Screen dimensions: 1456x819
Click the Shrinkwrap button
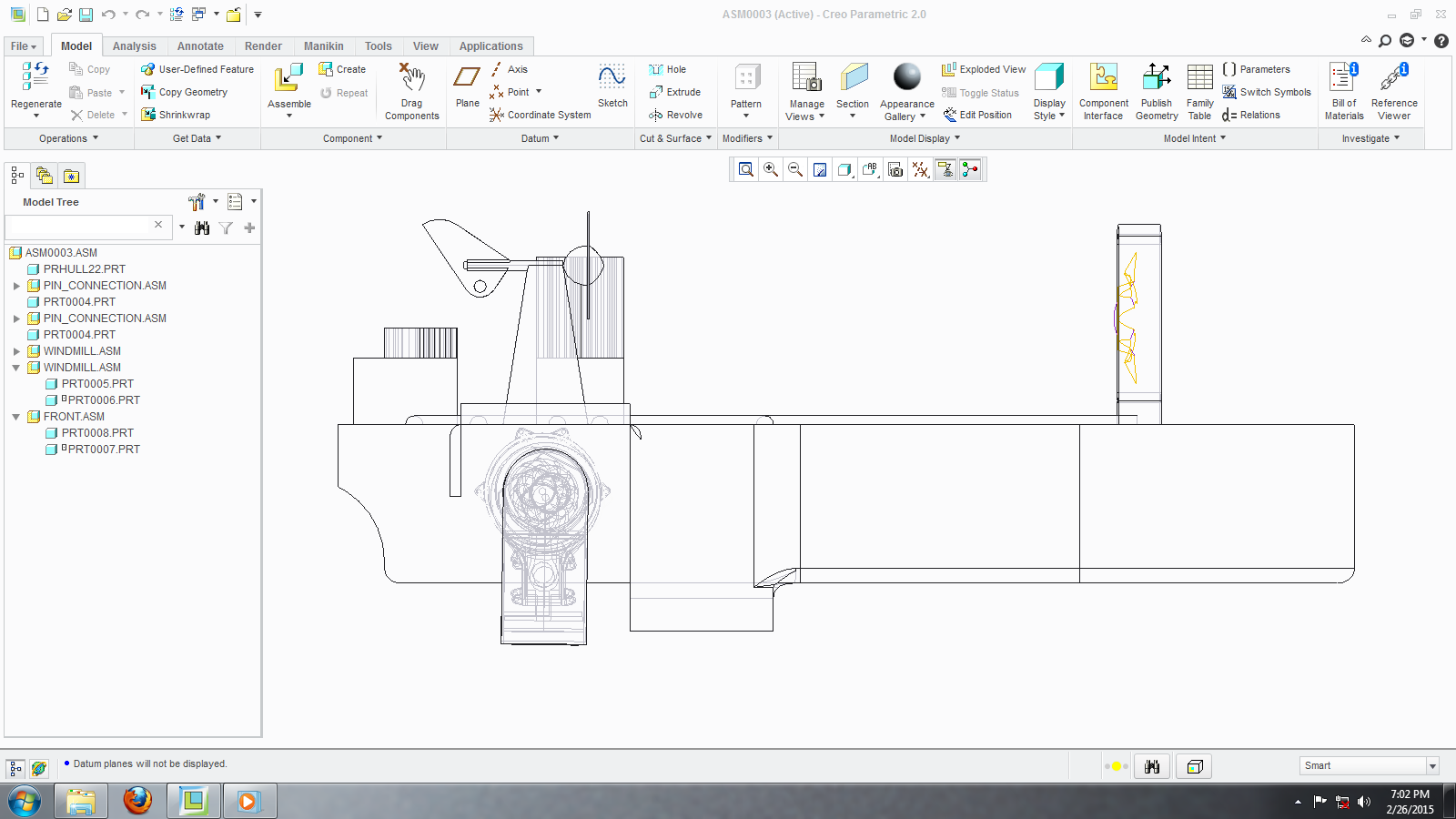pyautogui.click(x=176, y=115)
